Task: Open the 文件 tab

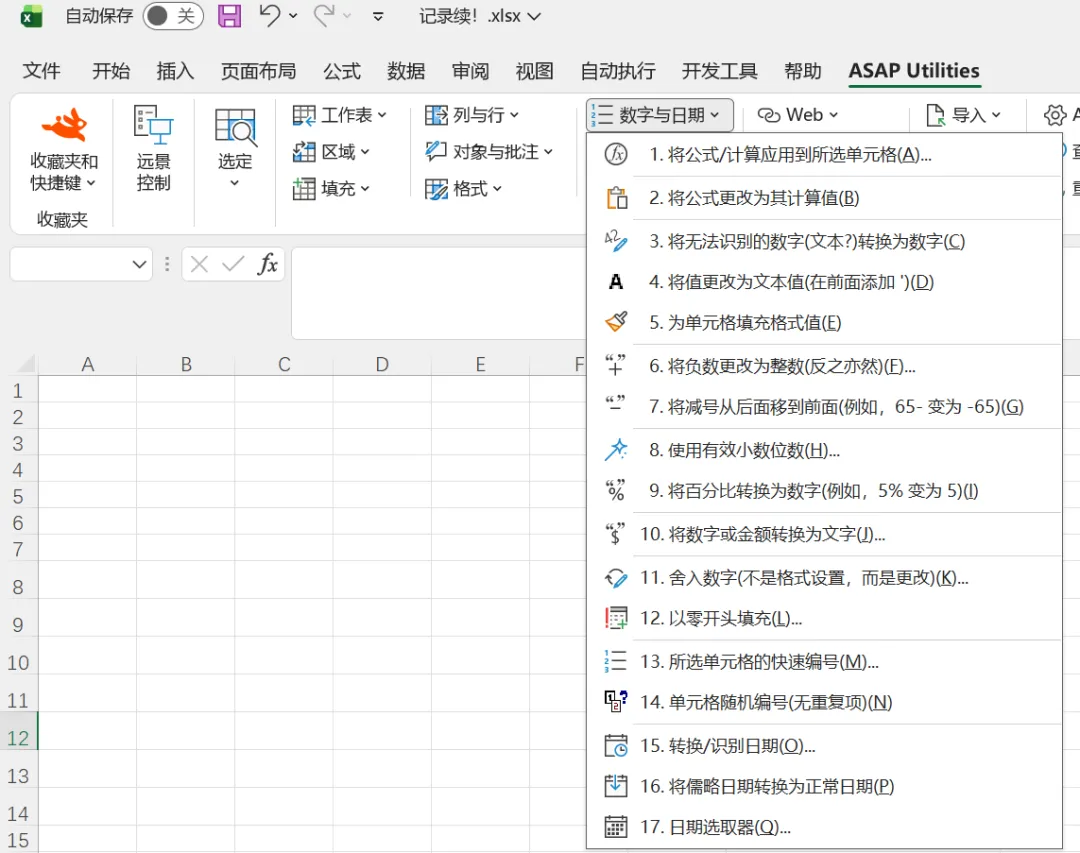Action: tap(41, 71)
